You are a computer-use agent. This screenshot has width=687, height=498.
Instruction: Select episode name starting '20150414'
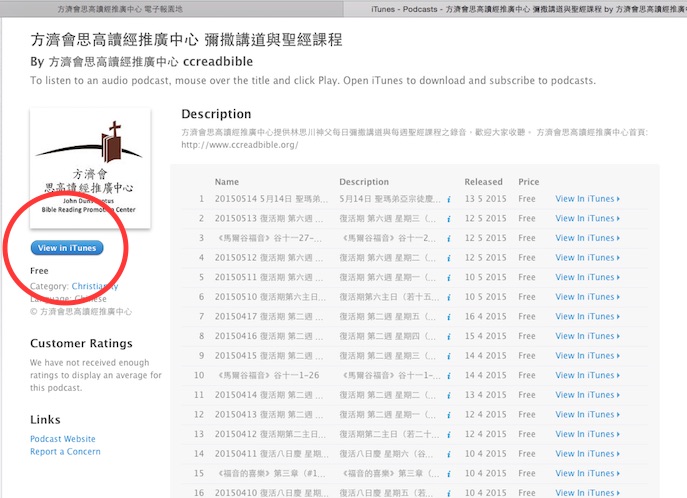[269, 395]
